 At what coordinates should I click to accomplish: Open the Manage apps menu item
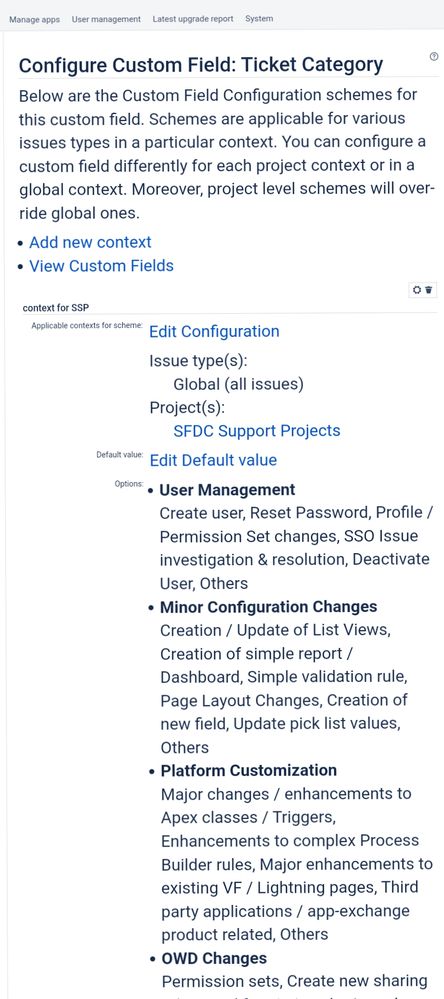pos(34,19)
